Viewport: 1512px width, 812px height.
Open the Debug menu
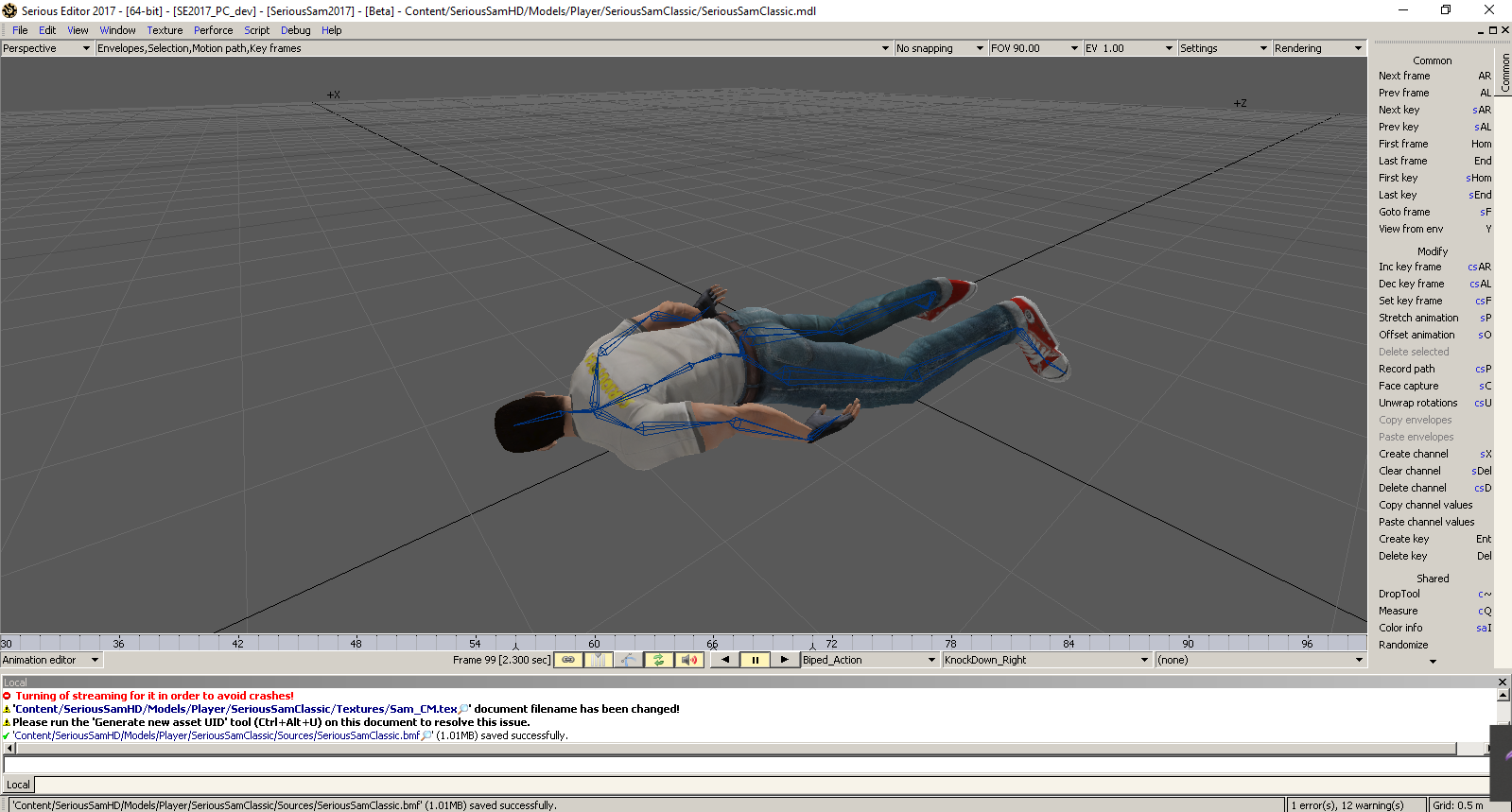(295, 30)
